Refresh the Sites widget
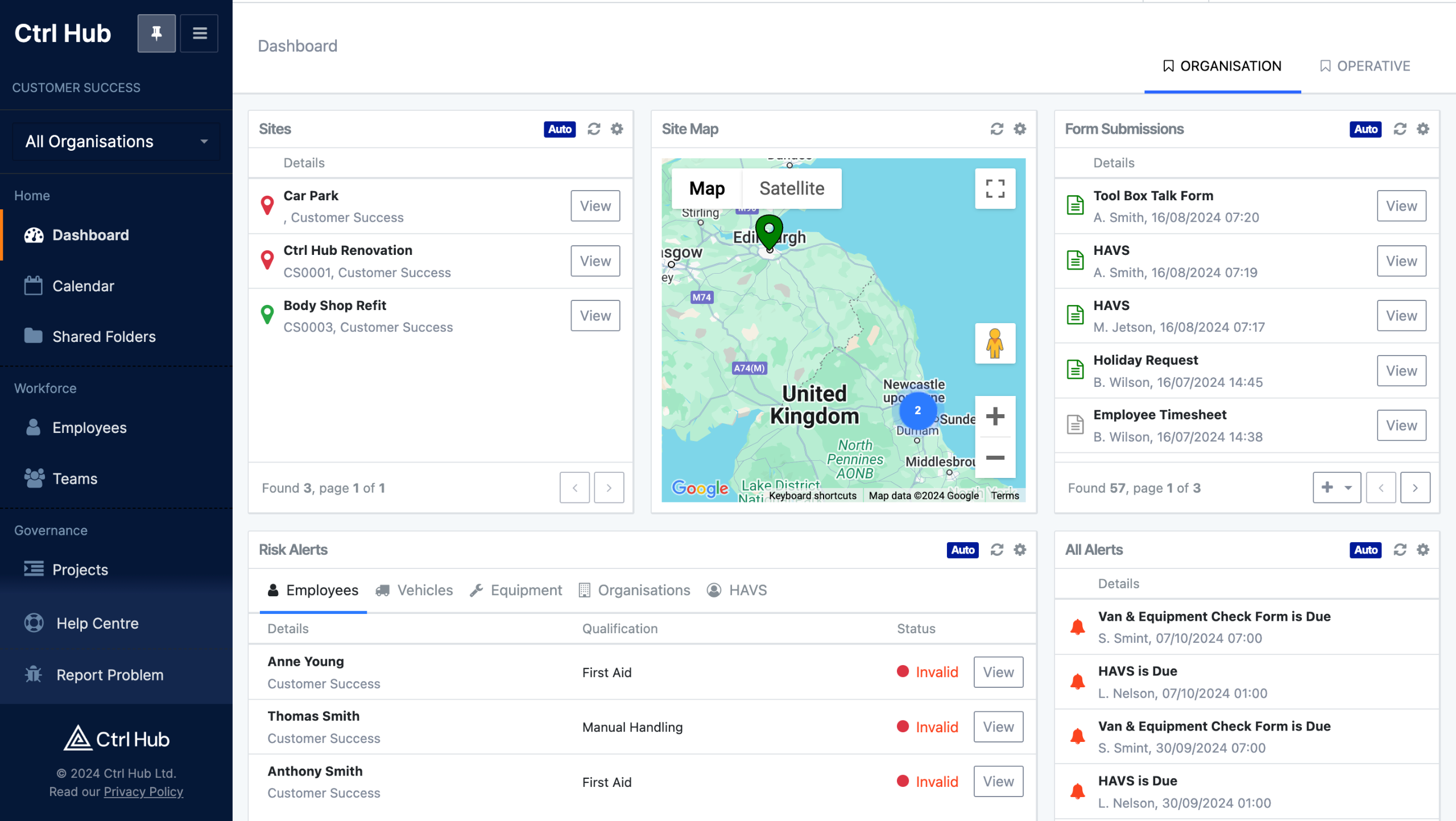The height and width of the screenshot is (821, 1456). pos(594,129)
